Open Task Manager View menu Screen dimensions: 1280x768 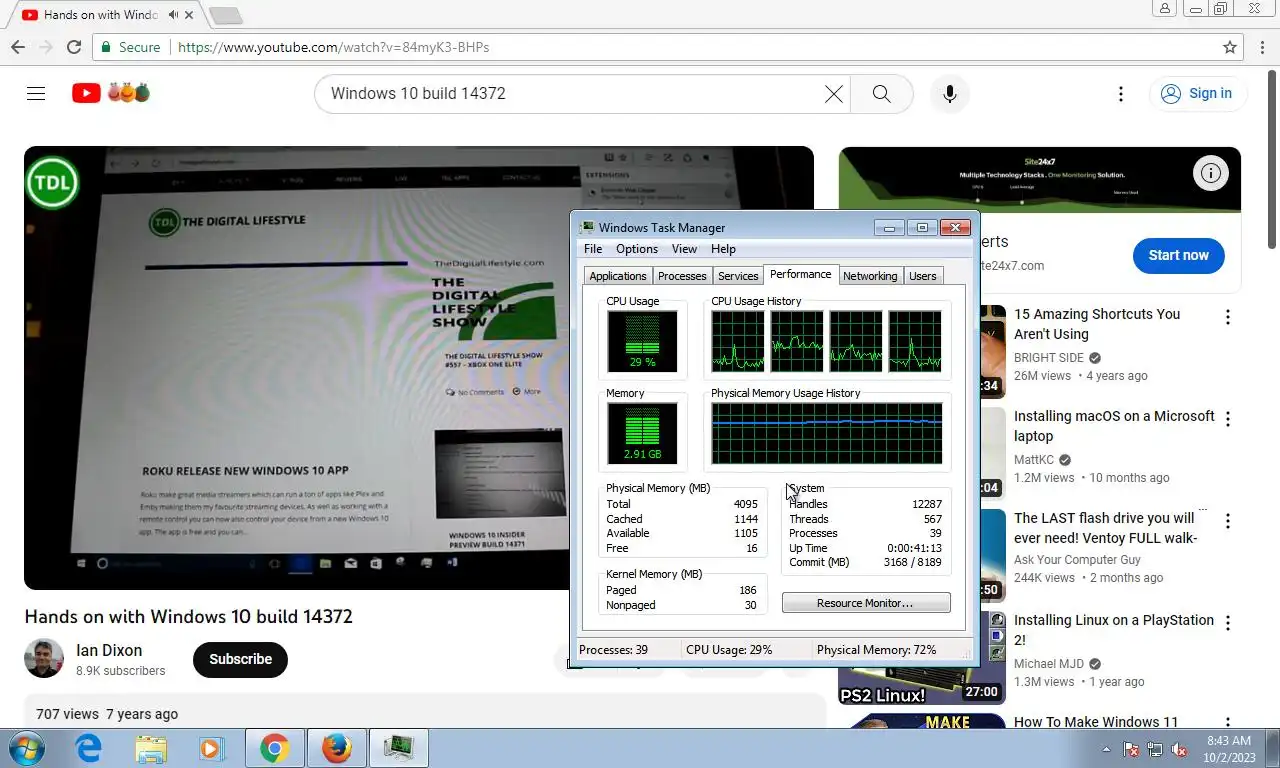coord(684,249)
